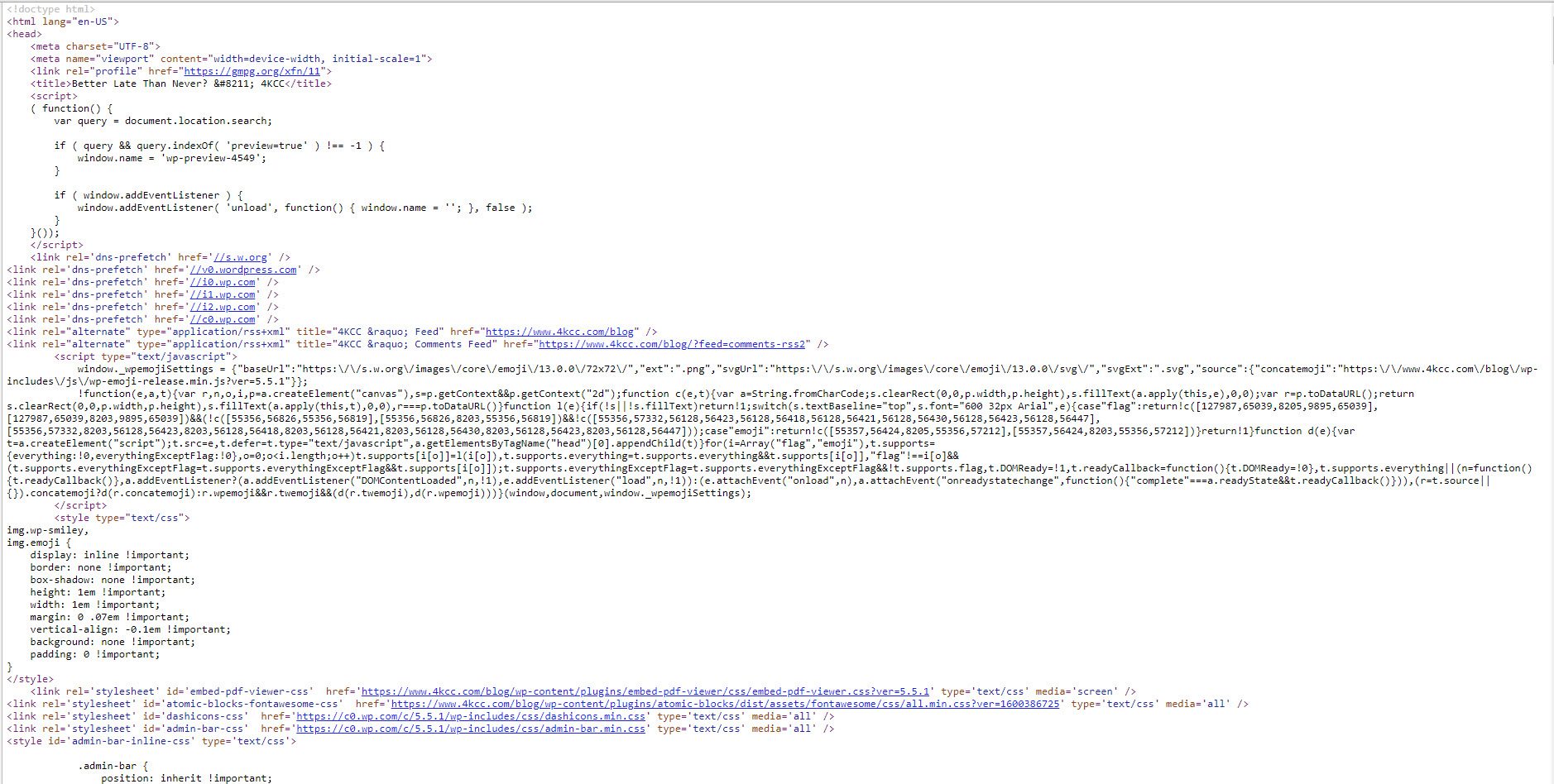
Task: Click the '.admin-bar {' CSS rule line
Action: coord(113,766)
